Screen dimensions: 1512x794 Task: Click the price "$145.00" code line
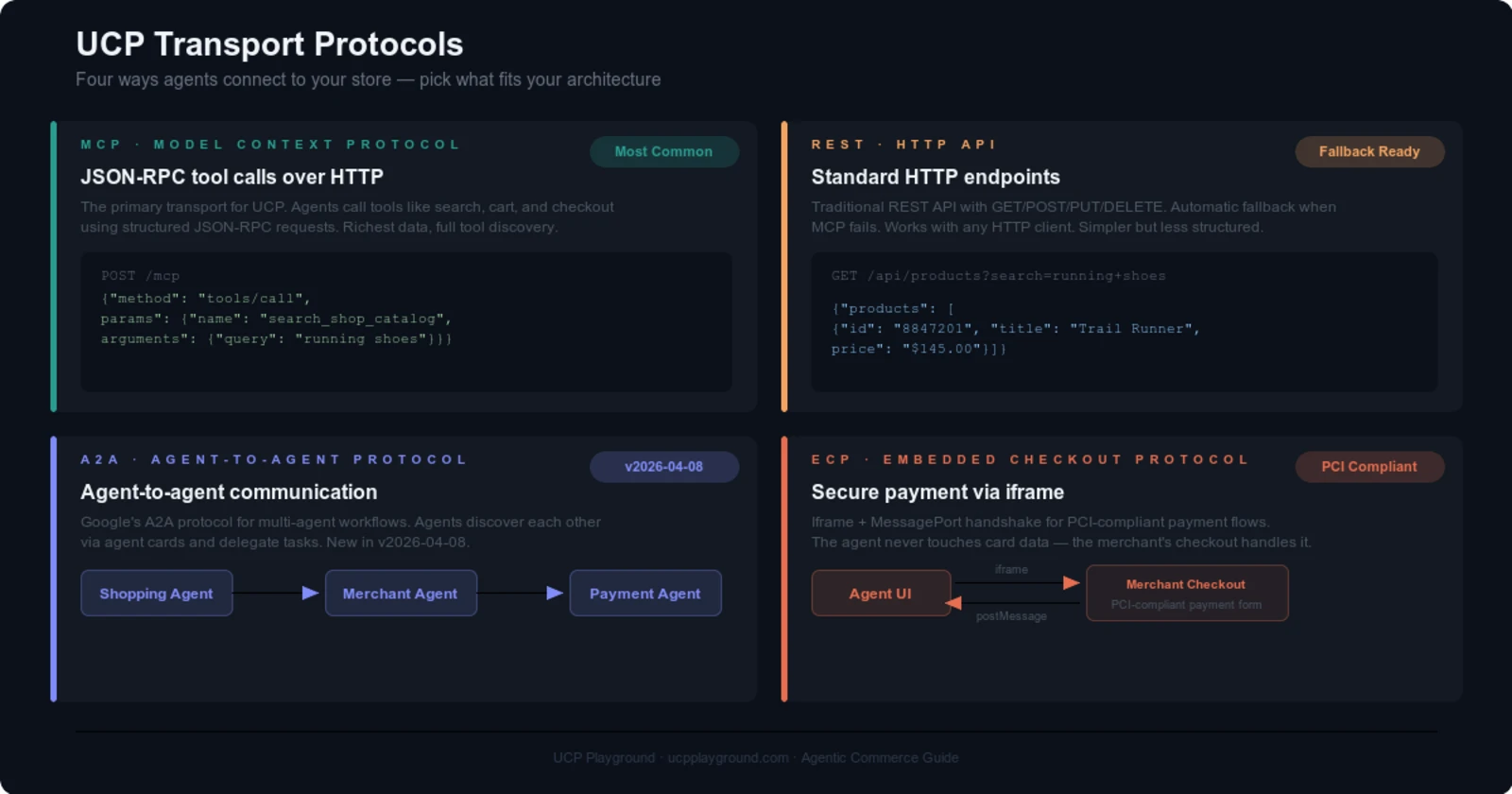tap(919, 349)
